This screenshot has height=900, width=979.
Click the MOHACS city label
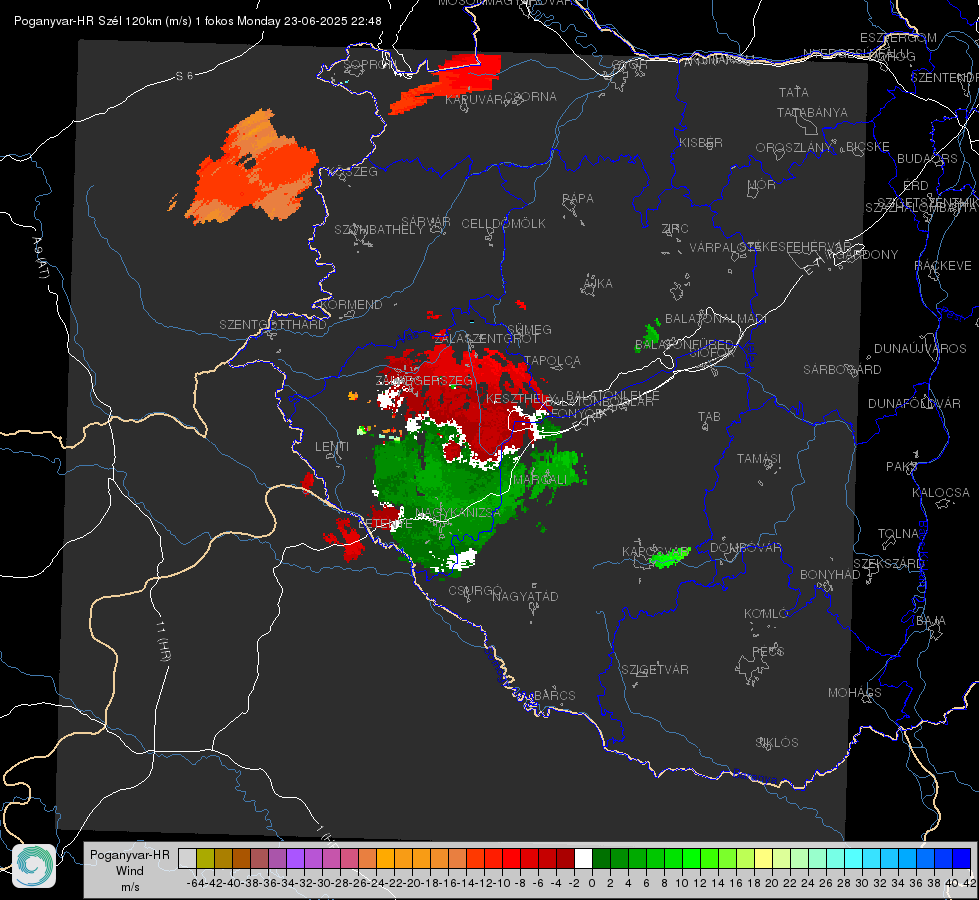[854, 693]
